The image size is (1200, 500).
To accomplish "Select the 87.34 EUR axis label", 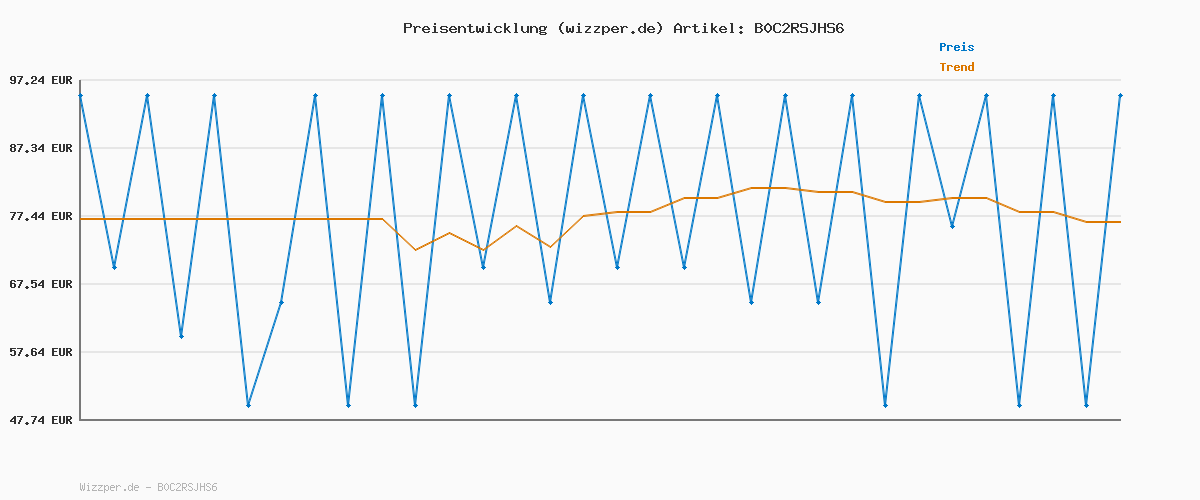I will (x=42, y=148).
